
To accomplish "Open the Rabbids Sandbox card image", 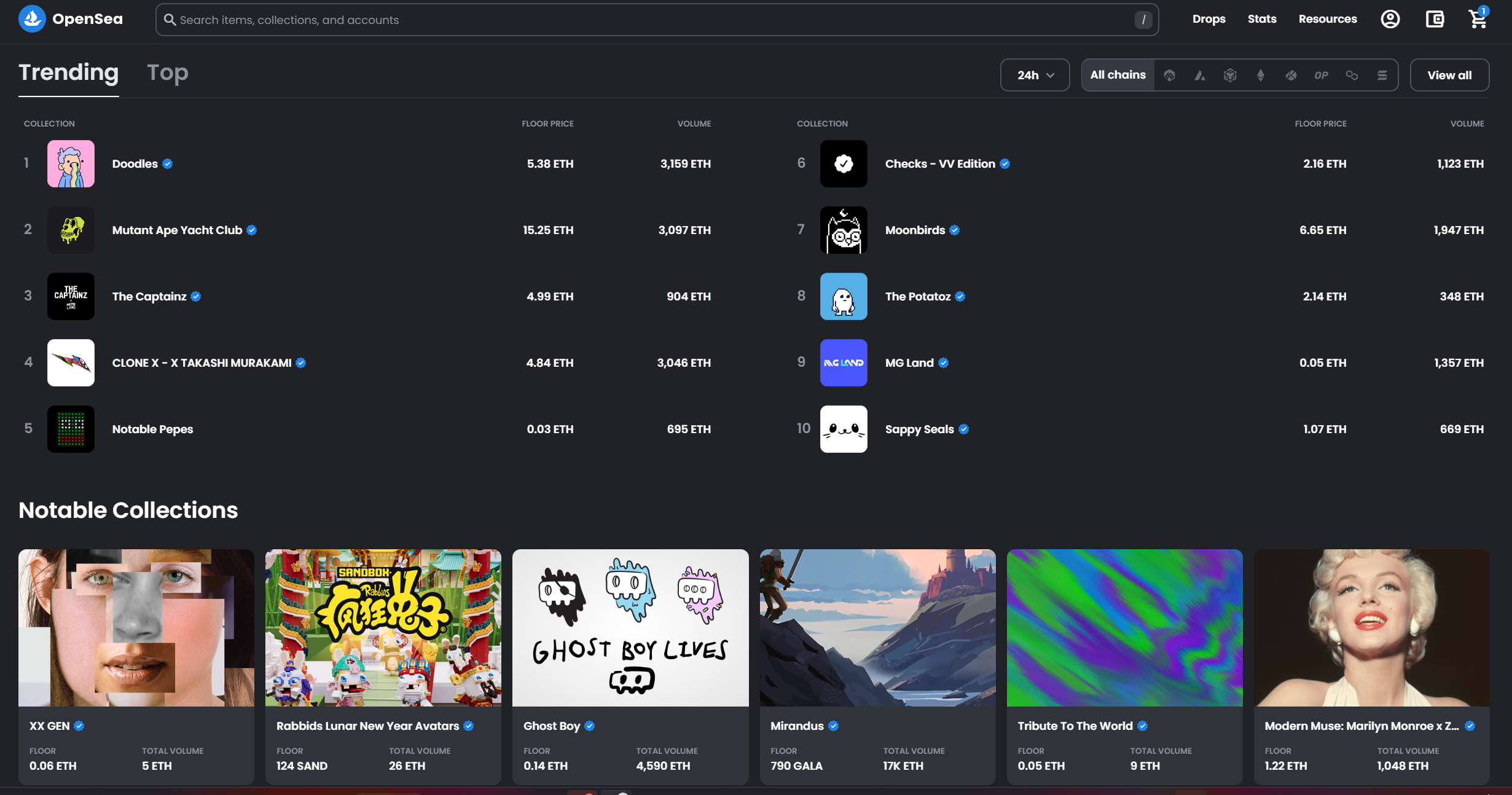I will (x=383, y=628).
